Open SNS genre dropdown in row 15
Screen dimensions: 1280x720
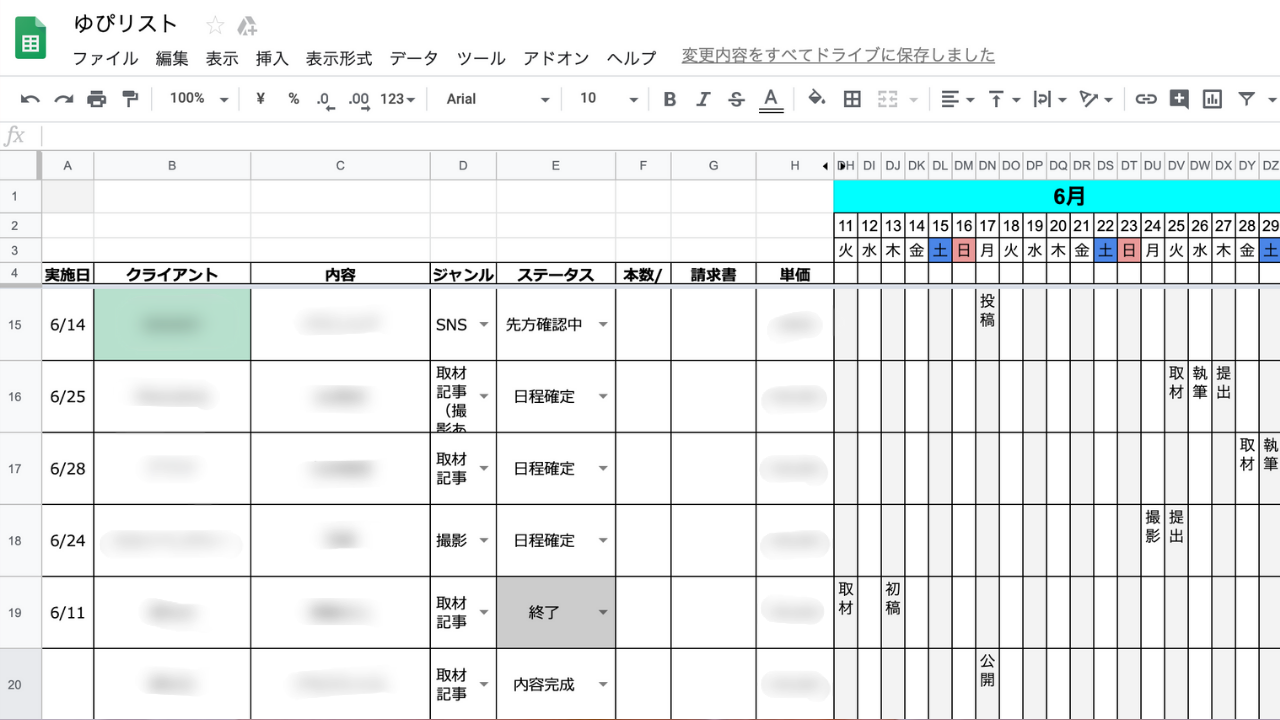point(484,325)
